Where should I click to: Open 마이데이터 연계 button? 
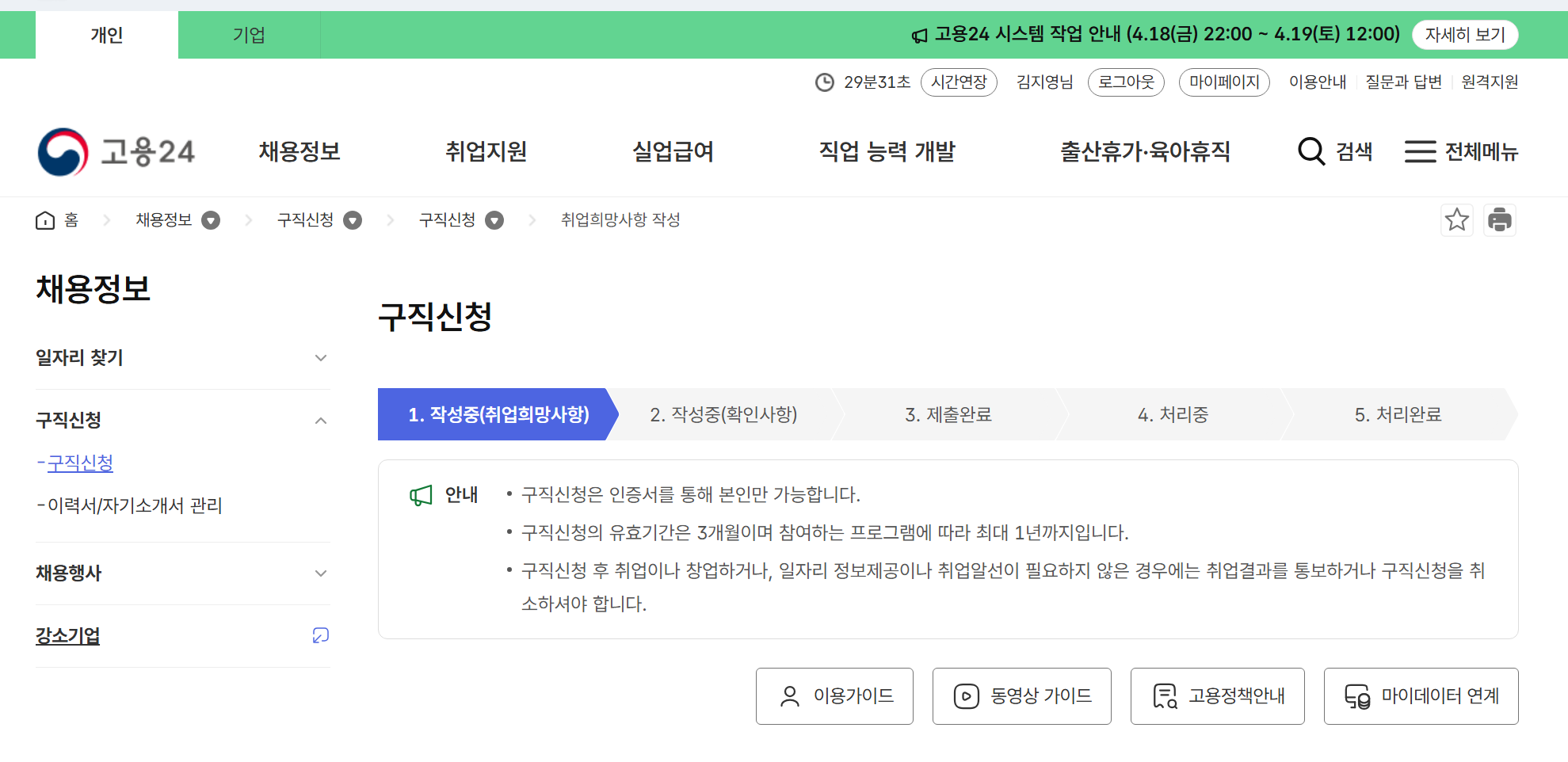pos(1421,696)
